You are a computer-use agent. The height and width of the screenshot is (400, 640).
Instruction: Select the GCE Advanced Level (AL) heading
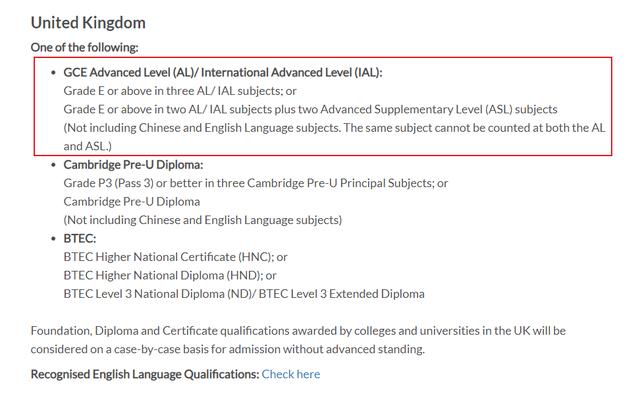coord(222,72)
